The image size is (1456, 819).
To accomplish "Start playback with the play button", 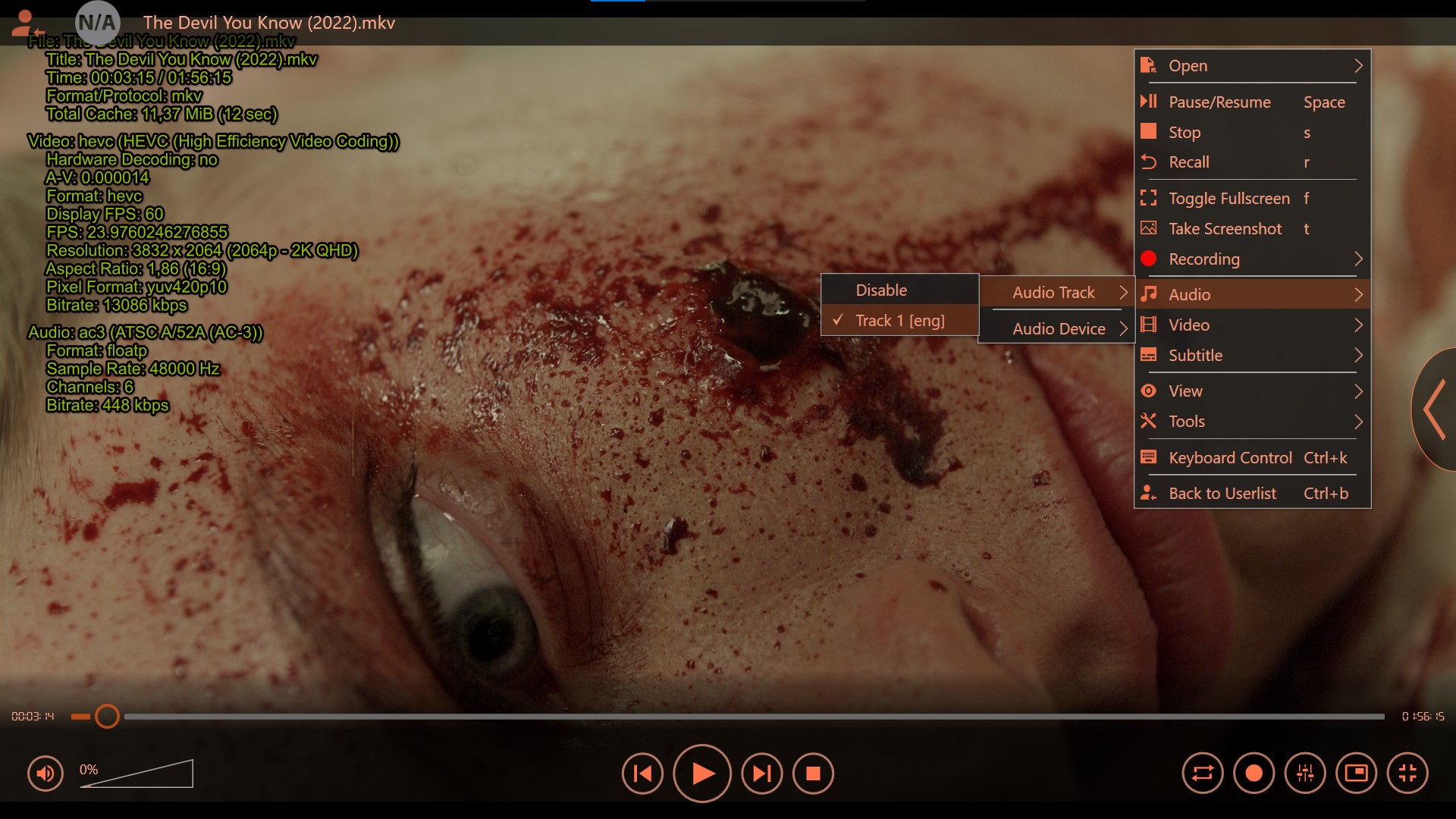I will coord(702,773).
